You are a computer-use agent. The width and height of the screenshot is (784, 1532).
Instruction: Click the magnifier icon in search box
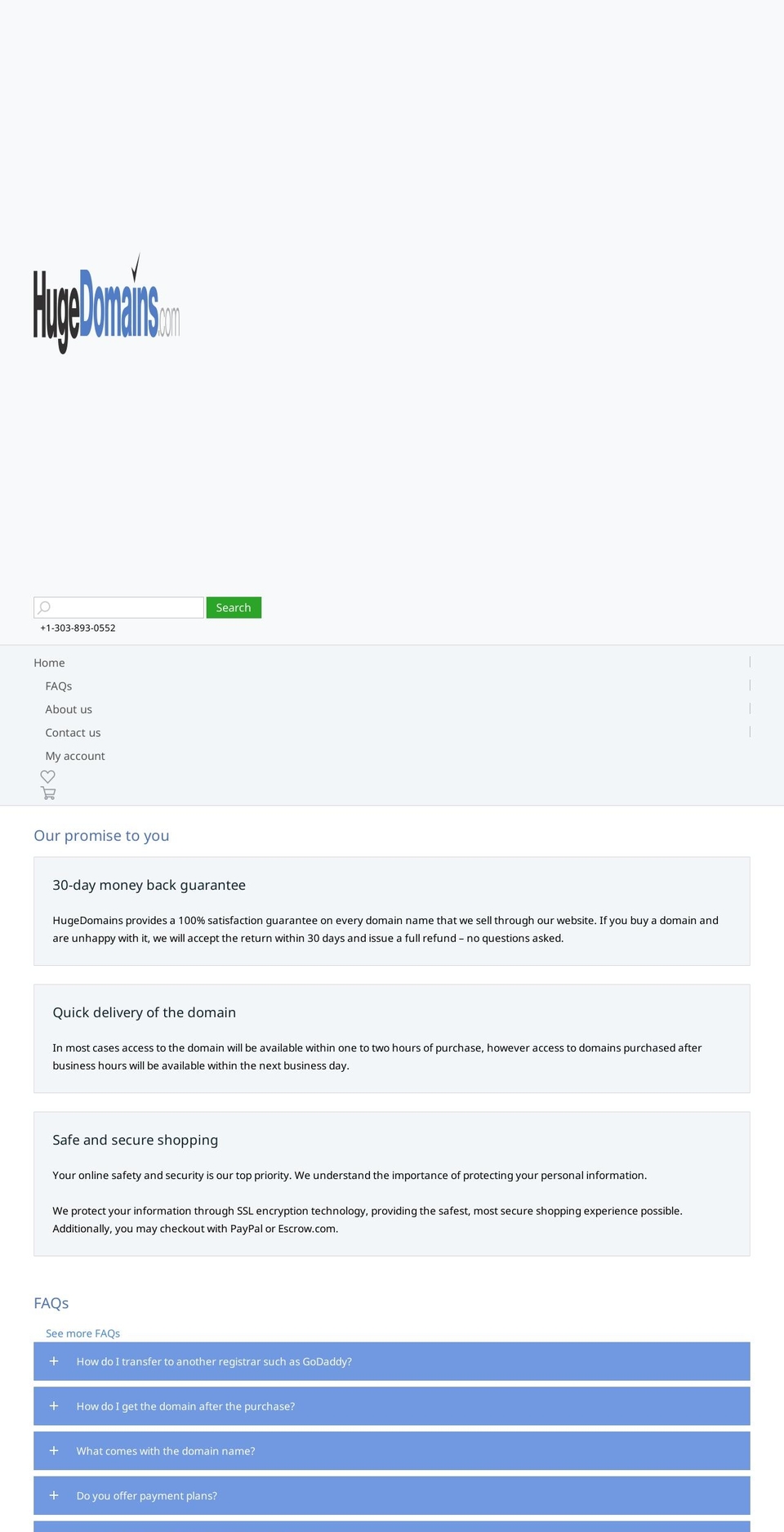click(x=45, y=607)
